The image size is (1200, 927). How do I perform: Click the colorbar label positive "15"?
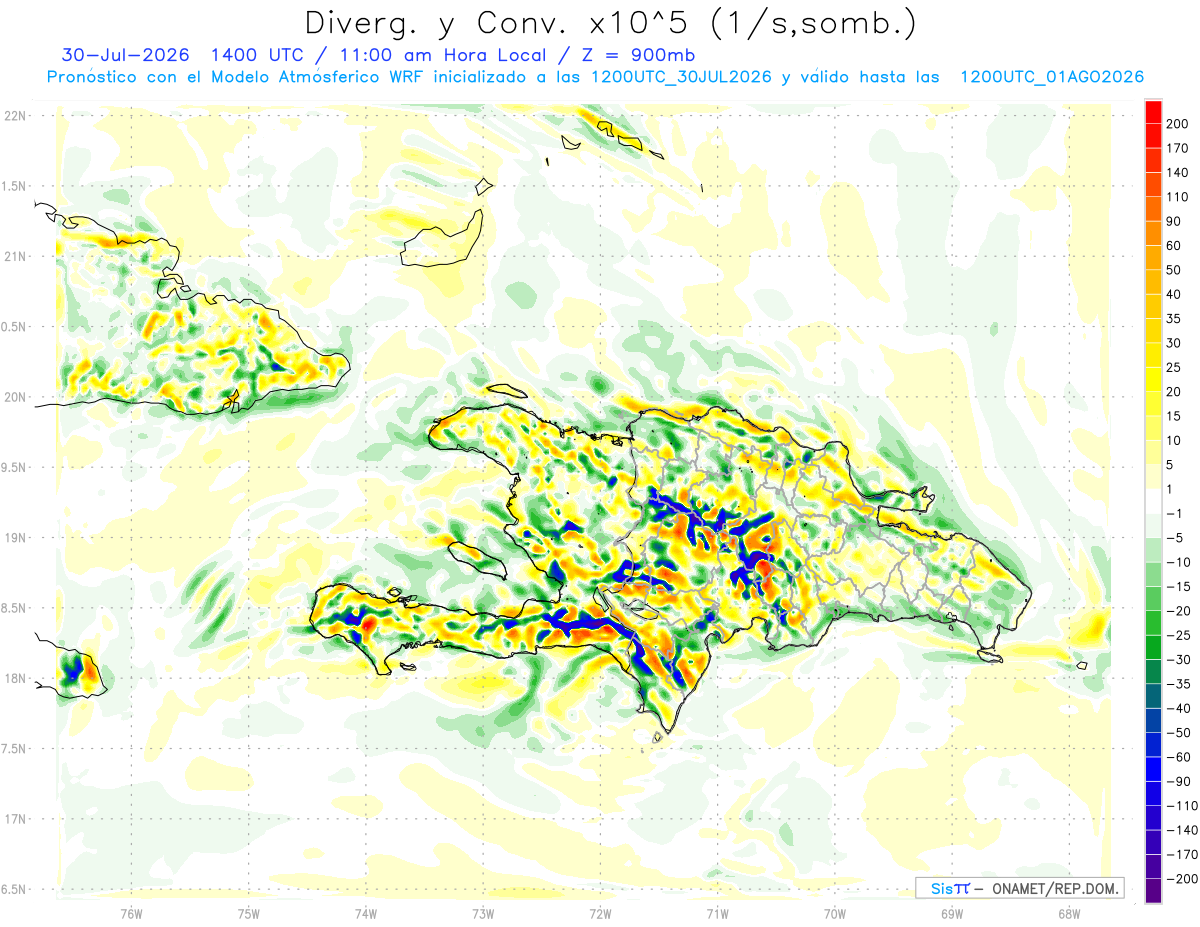coord(1174,416)
